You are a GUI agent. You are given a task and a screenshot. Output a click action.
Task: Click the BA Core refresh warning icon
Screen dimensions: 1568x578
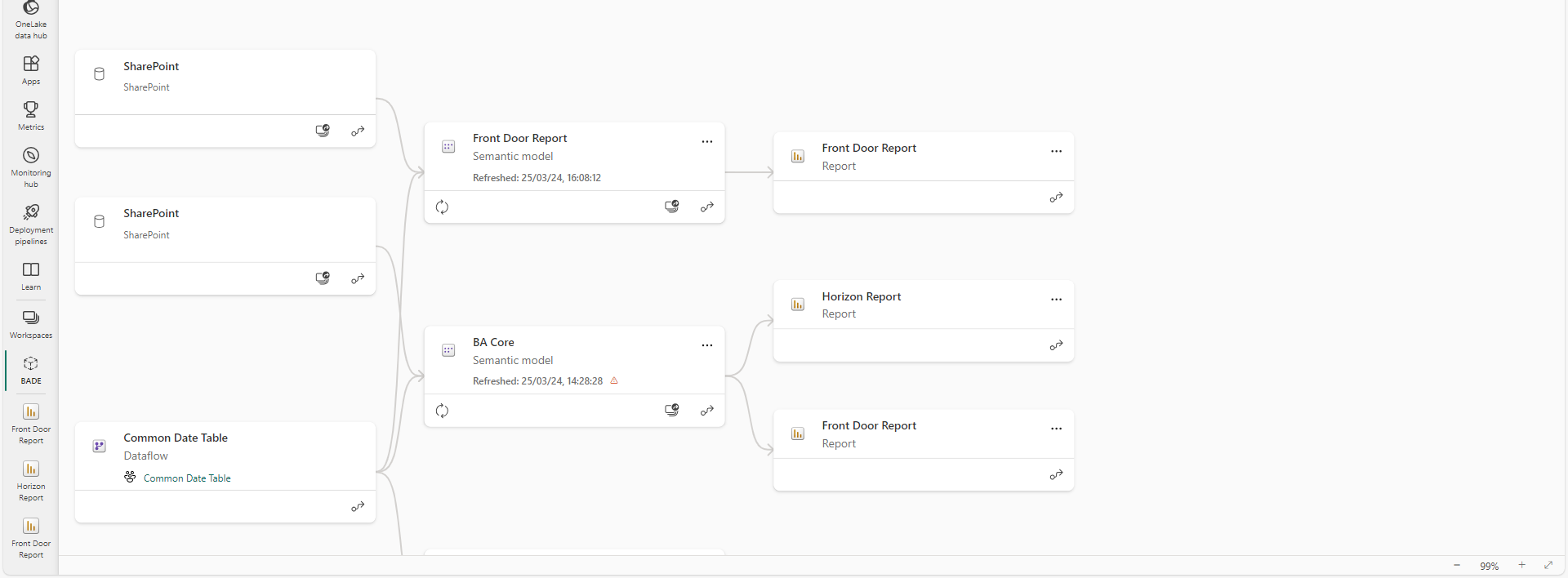(x=614, y=380)
